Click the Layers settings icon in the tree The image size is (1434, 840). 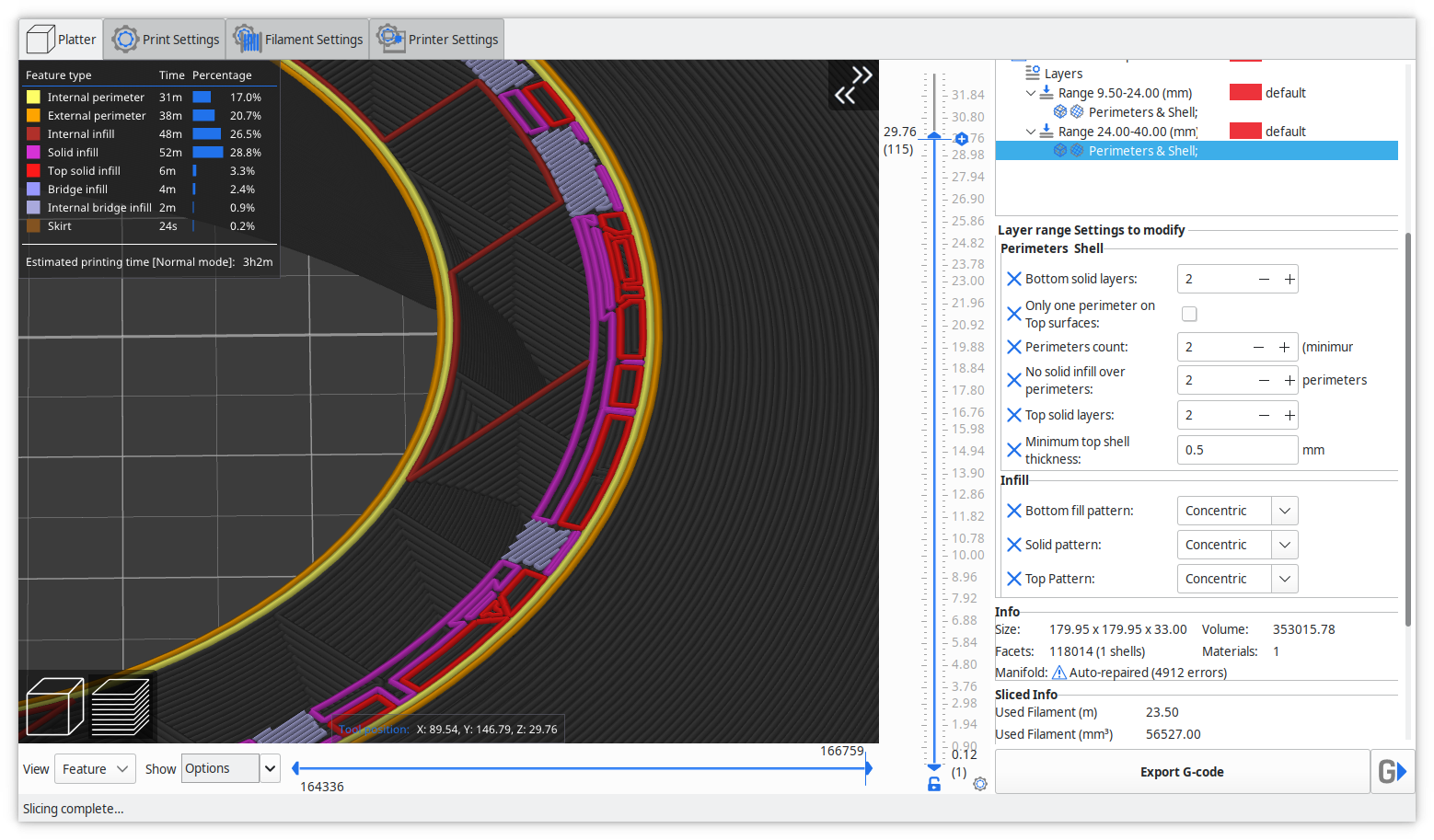coord(1035,73)
